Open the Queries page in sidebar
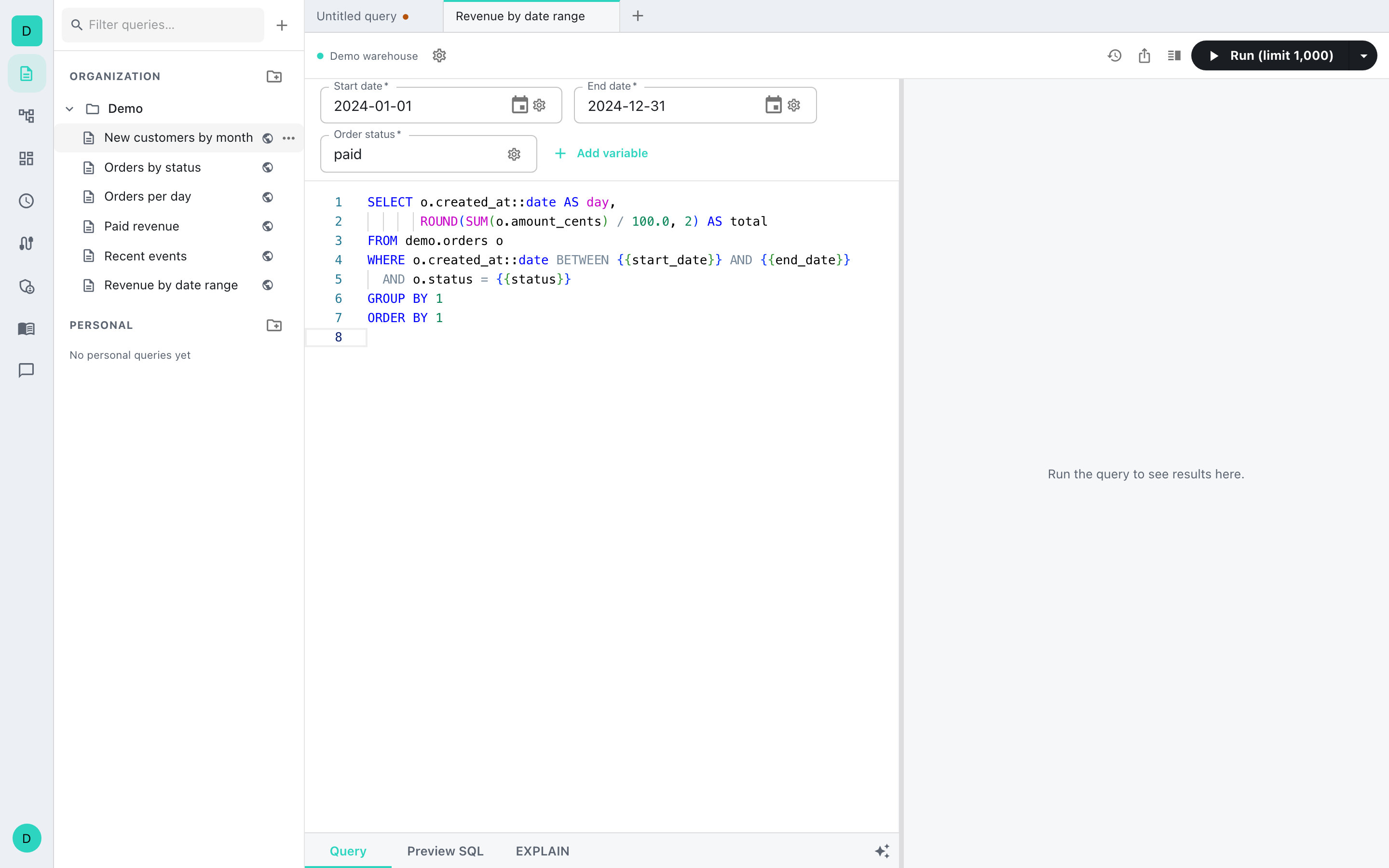 (27, 73)
